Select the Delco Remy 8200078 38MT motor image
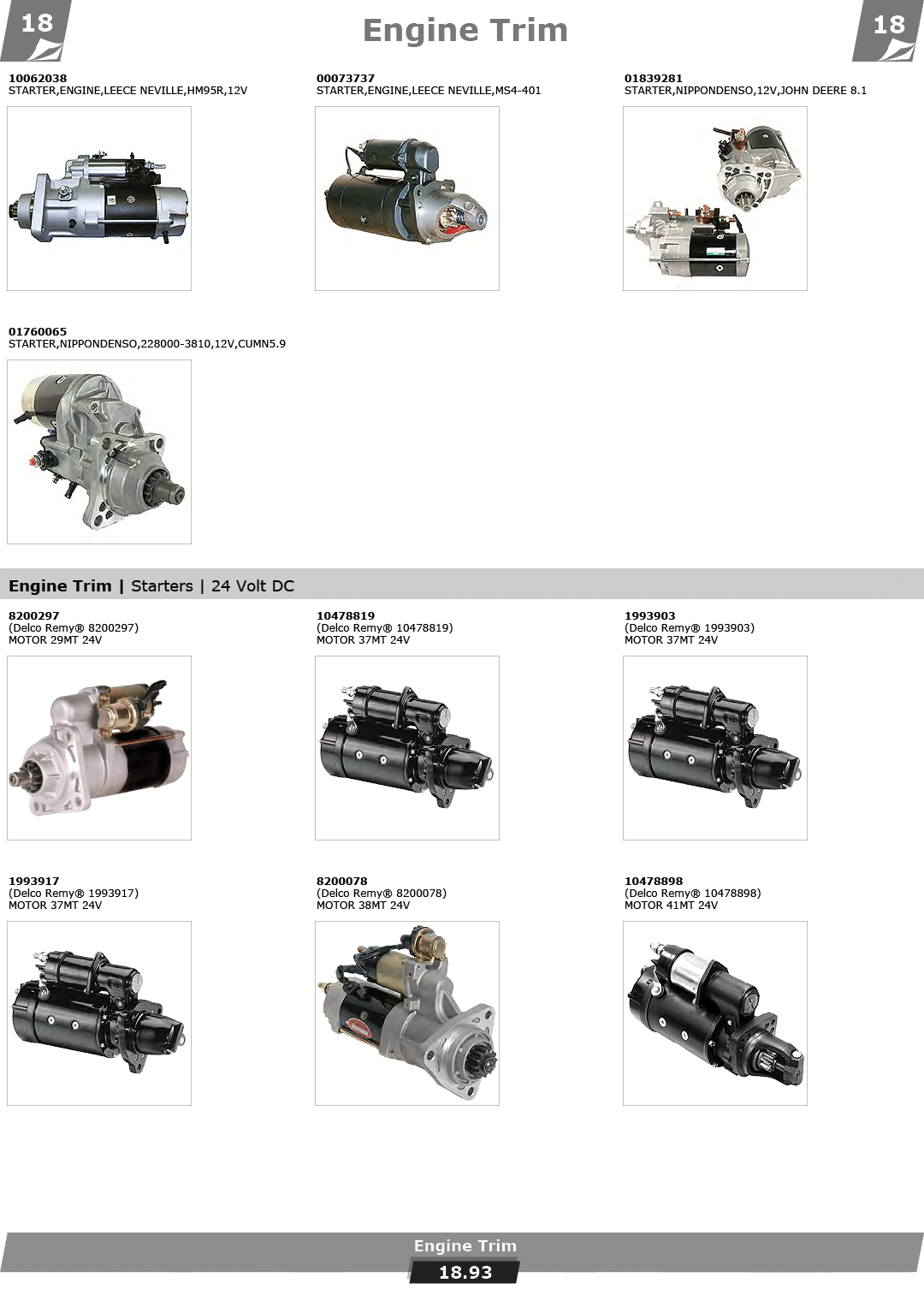The height and width of the screenshot is (1289, 924). click(x=407, y=1013)
